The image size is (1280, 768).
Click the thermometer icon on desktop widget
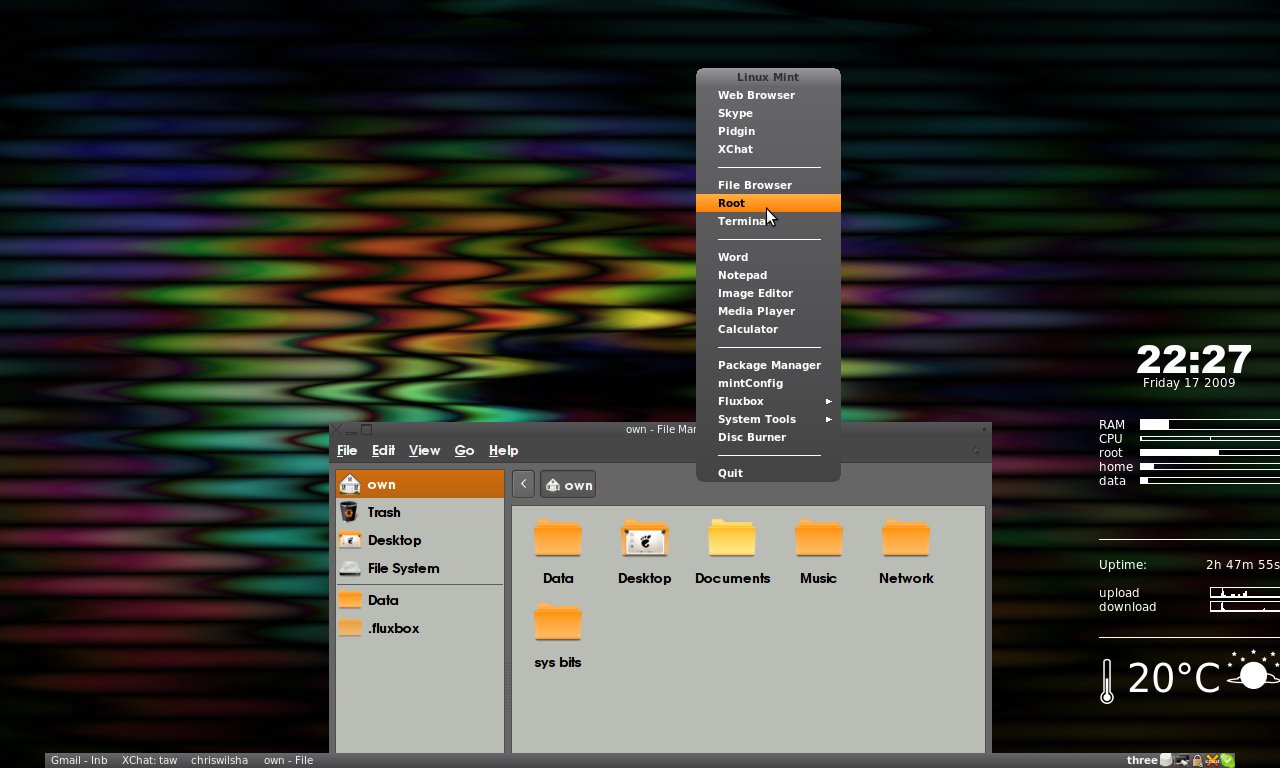(x=1107, y=681)
